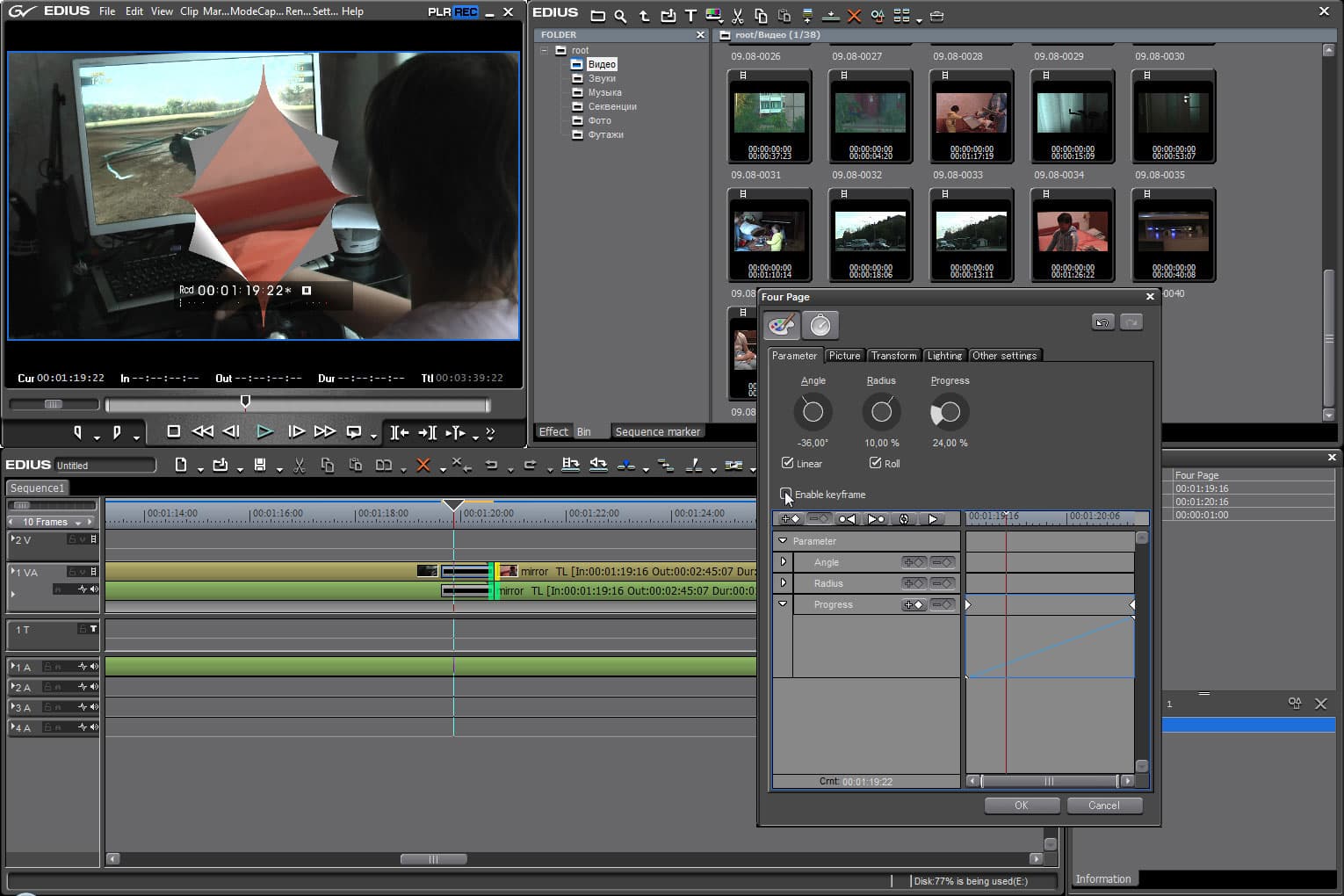This screenshot has width=1344, height=896.
Task: Collapse the root folder tree node
Action: pos(545,50)
